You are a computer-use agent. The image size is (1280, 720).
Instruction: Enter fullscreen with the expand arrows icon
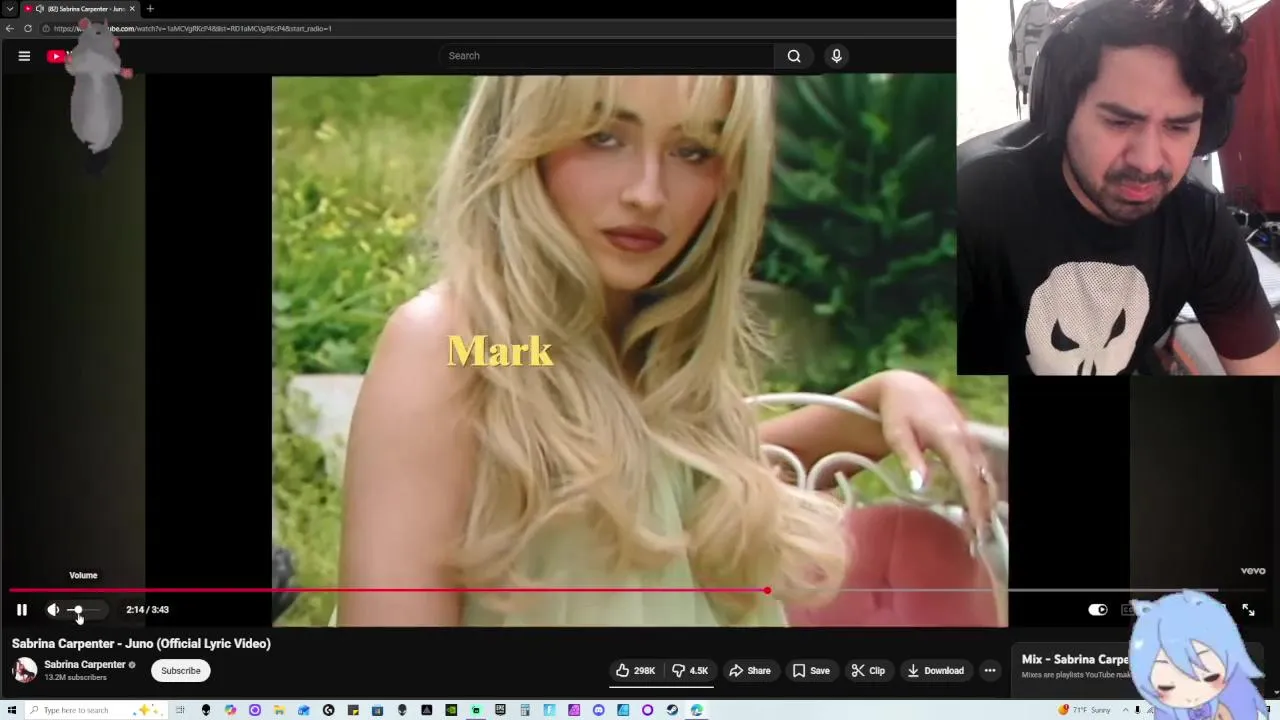[x=1248, y=609]
